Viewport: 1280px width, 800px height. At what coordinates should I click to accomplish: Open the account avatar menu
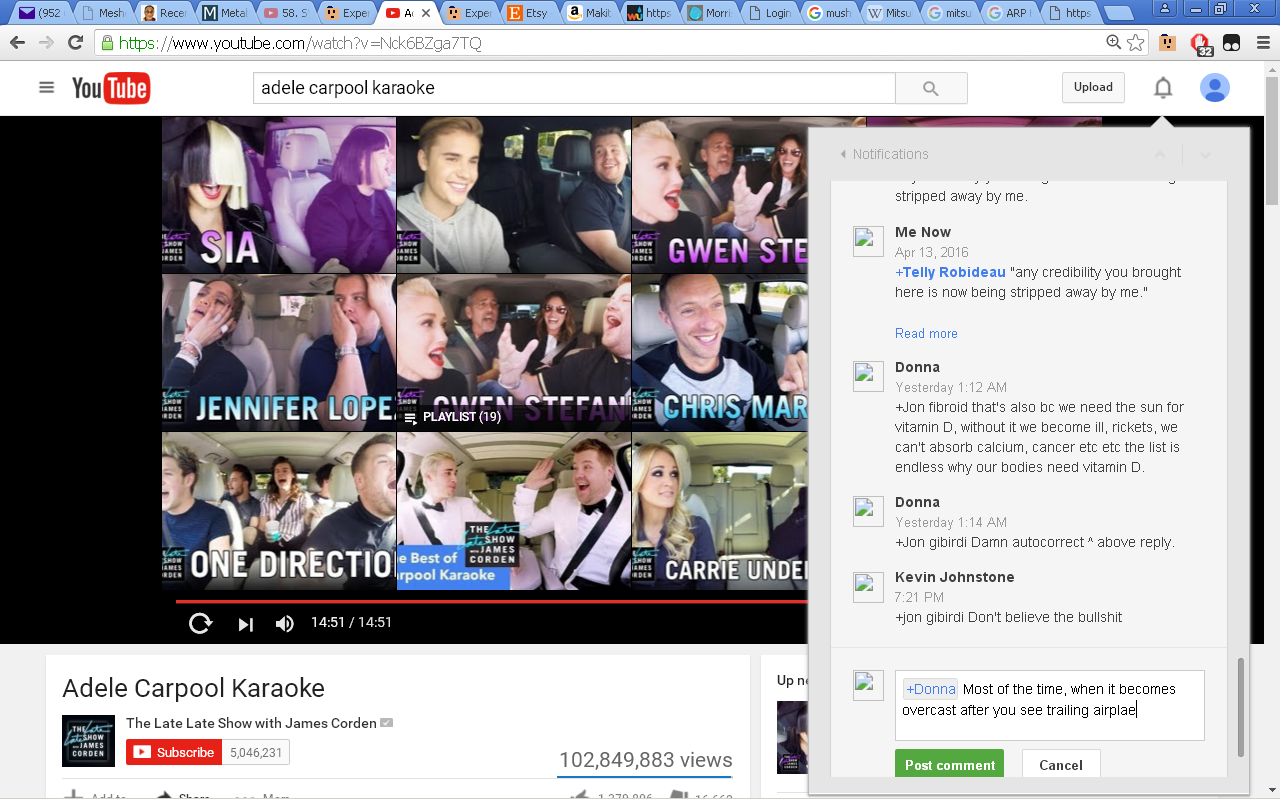click(1214, 88)
